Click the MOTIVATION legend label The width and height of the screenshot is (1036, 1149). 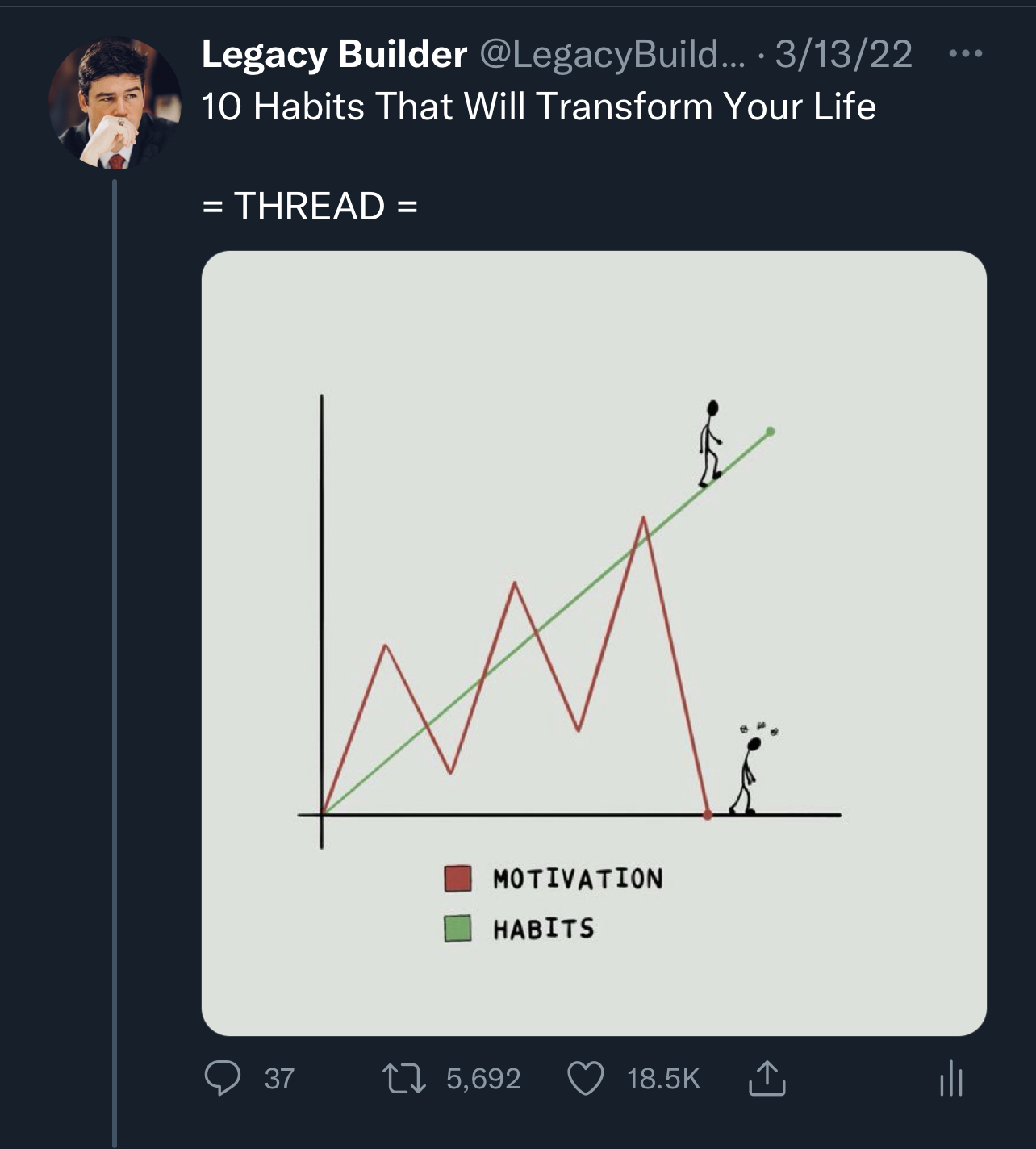578,878
